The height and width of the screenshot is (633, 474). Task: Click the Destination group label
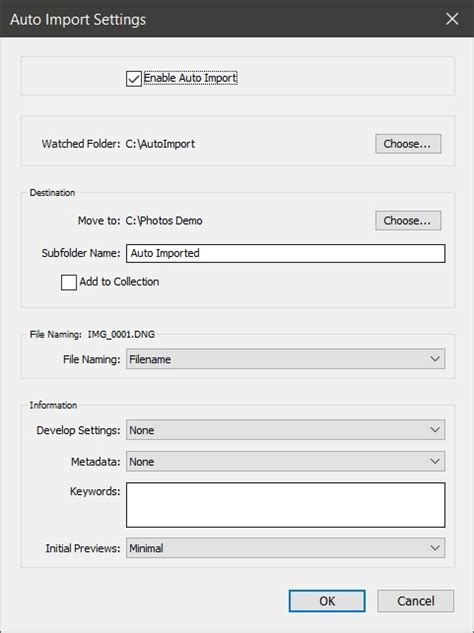pos(52,193)
